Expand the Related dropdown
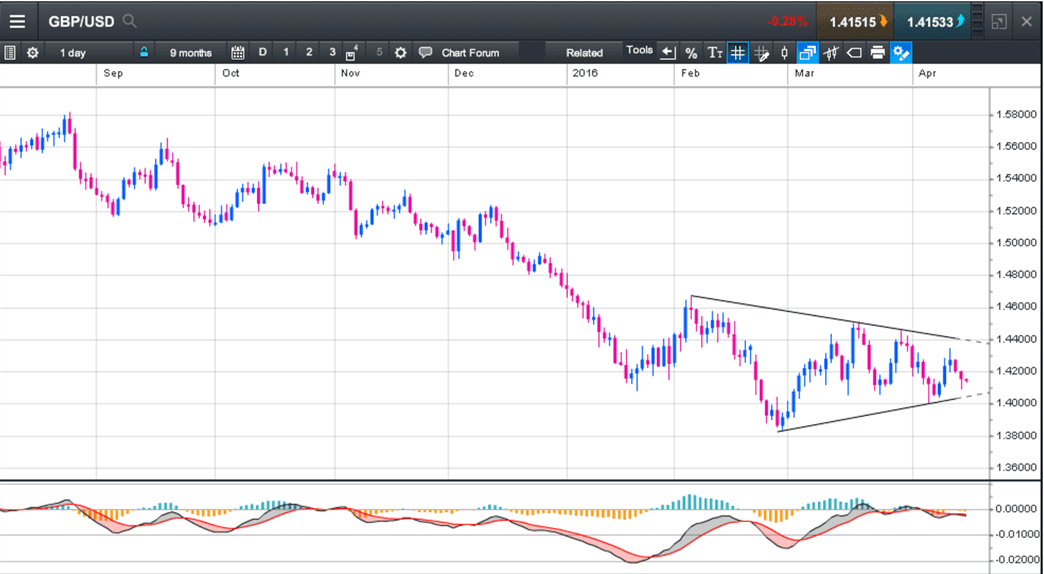The image size is (1044, 574). tap(584, 53)
